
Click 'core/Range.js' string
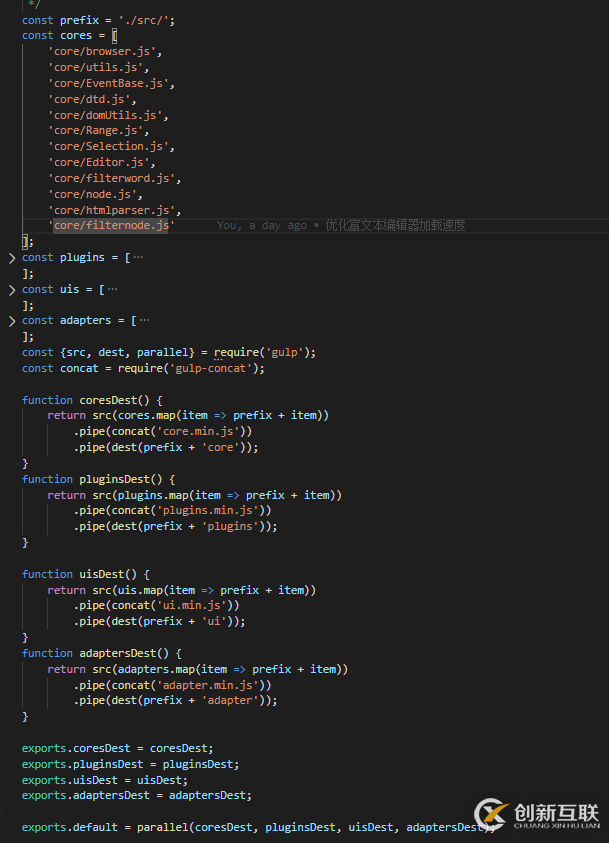[x=96, y=131]
